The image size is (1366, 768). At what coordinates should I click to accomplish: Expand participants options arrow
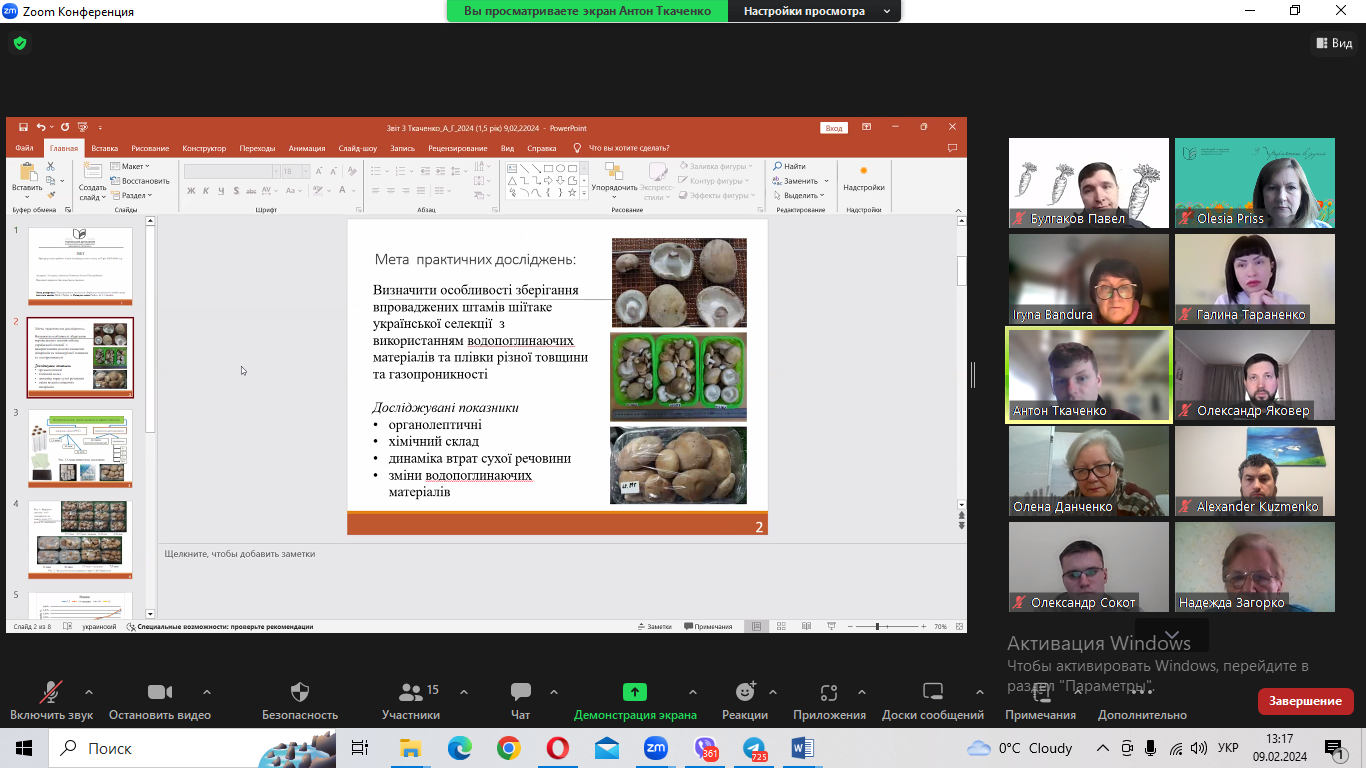tap(464, 692)
